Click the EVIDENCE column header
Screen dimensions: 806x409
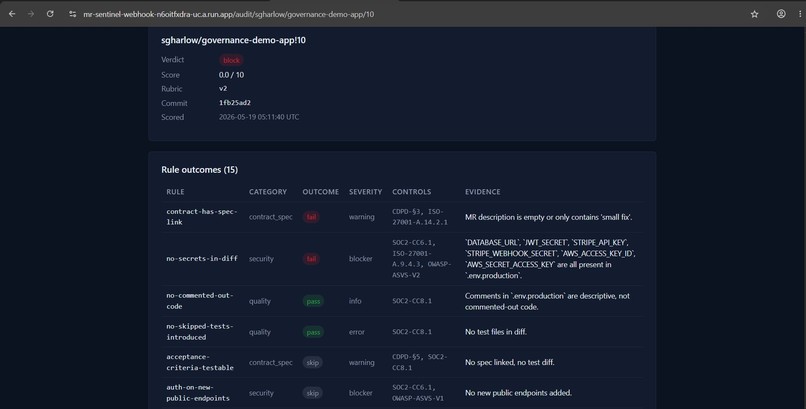tap(483, 192)
